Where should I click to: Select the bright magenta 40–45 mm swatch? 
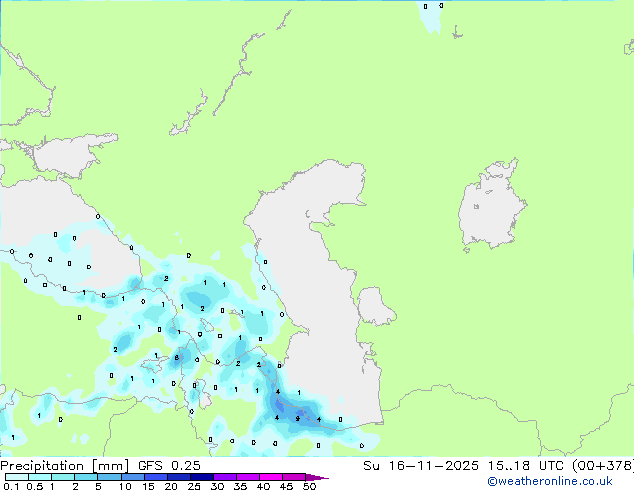[271, 477]
